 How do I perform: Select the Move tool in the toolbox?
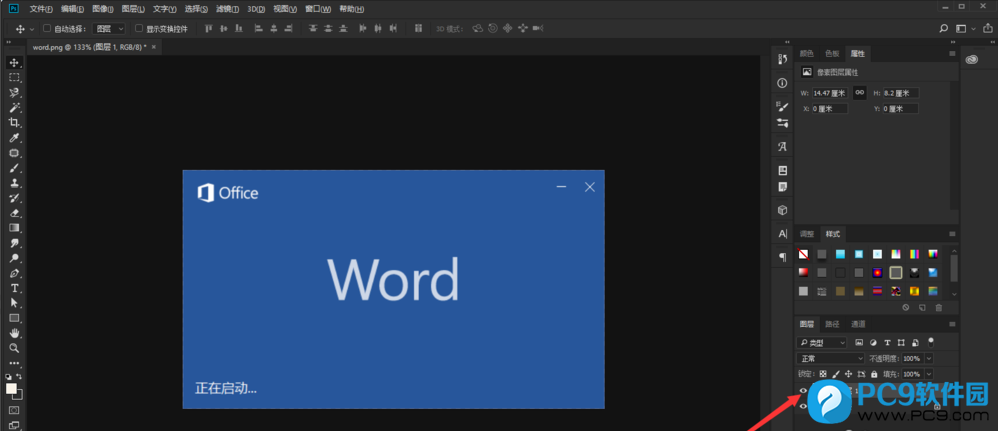[x=13, y=62]
